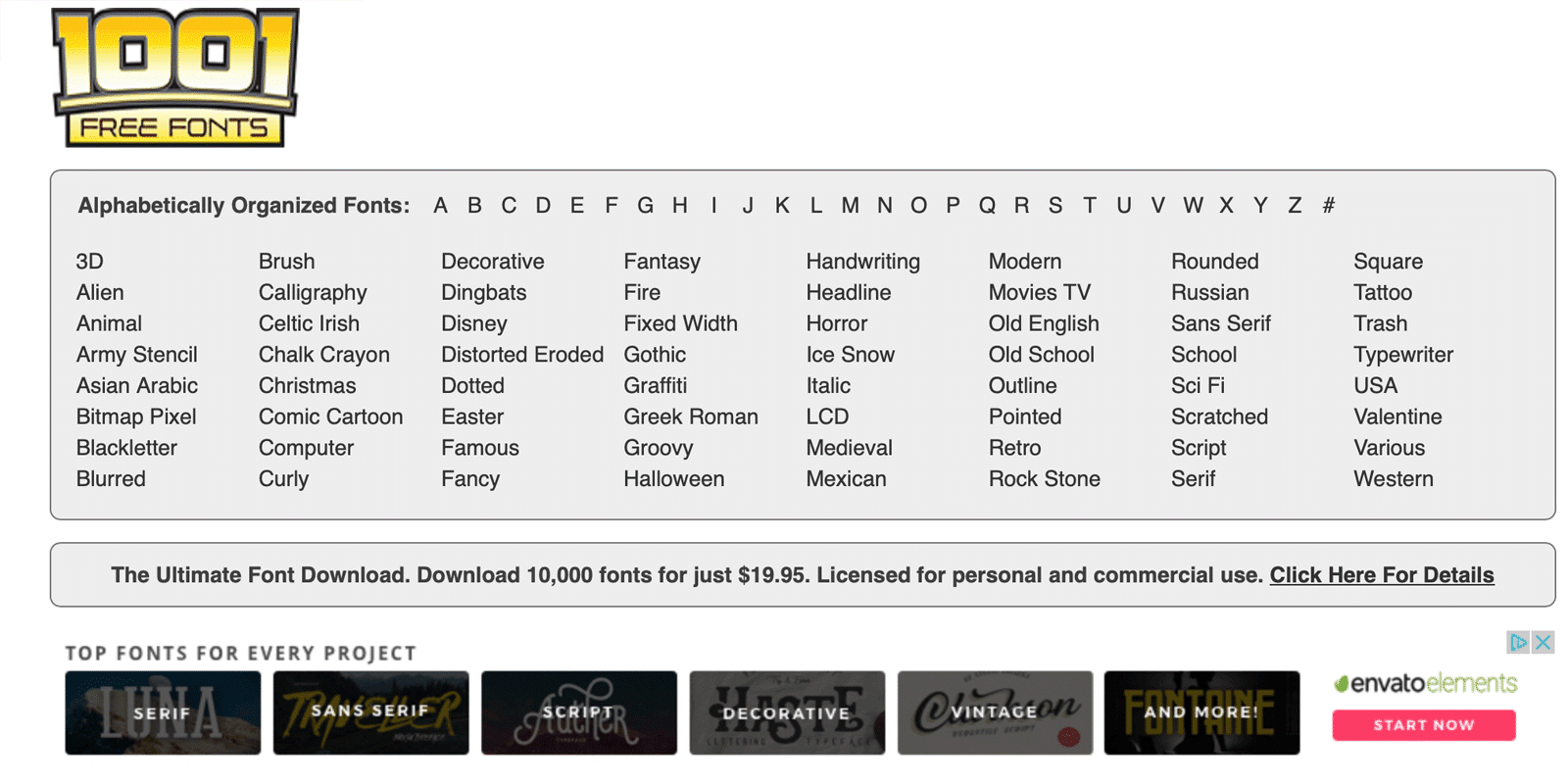Open the 3D fonts category
This screenshot has width=1568, height=784.
pos(89,262)
